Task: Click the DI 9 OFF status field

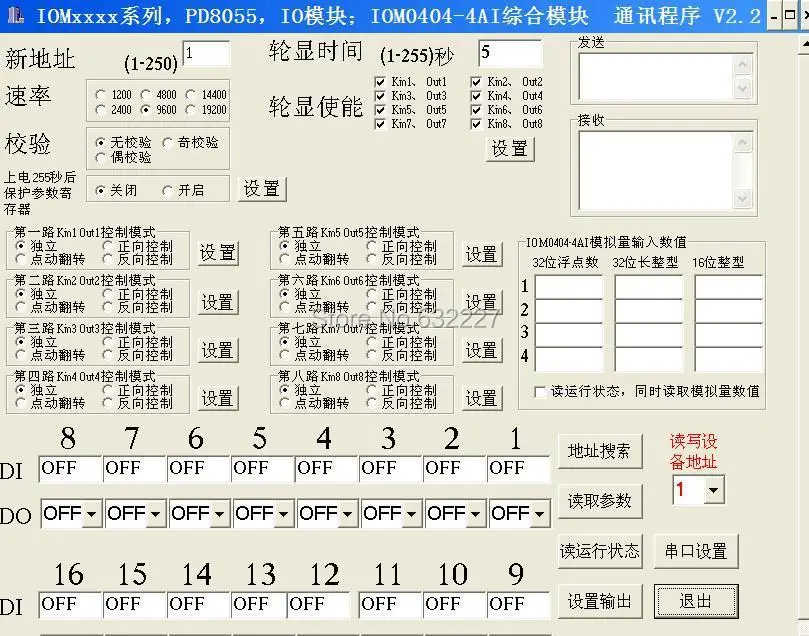Action: [x=518, y=605]
